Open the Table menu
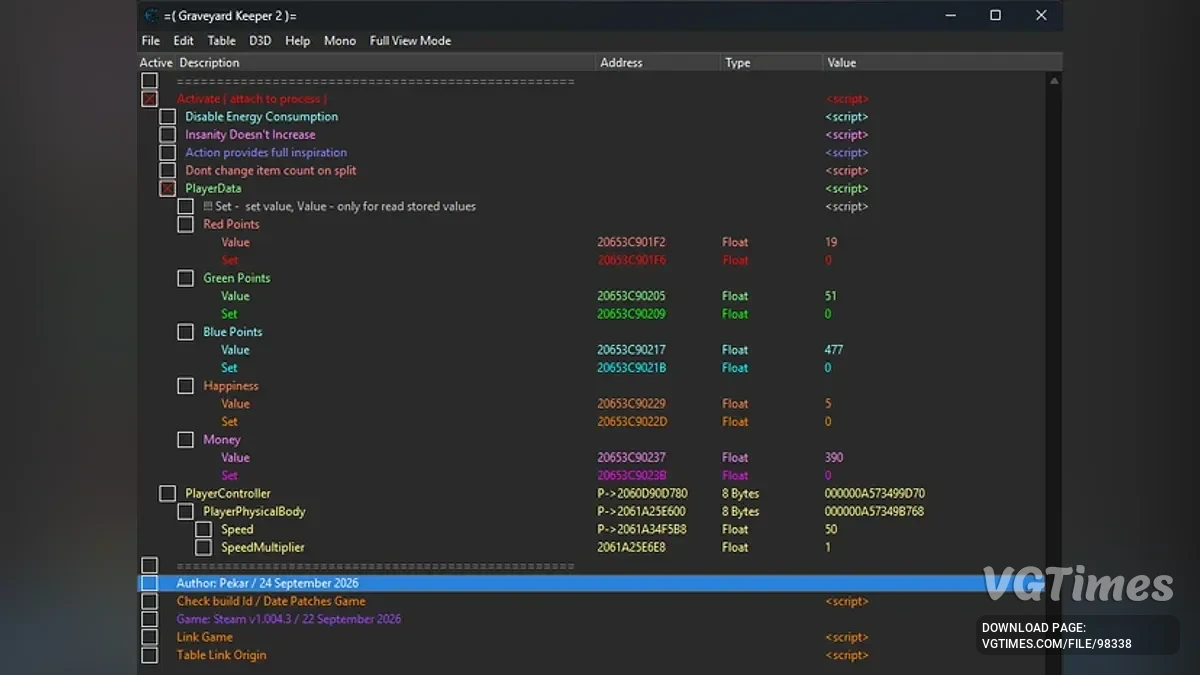The image size is (1200, 675). pyautogui.click(x=221, y=41)
